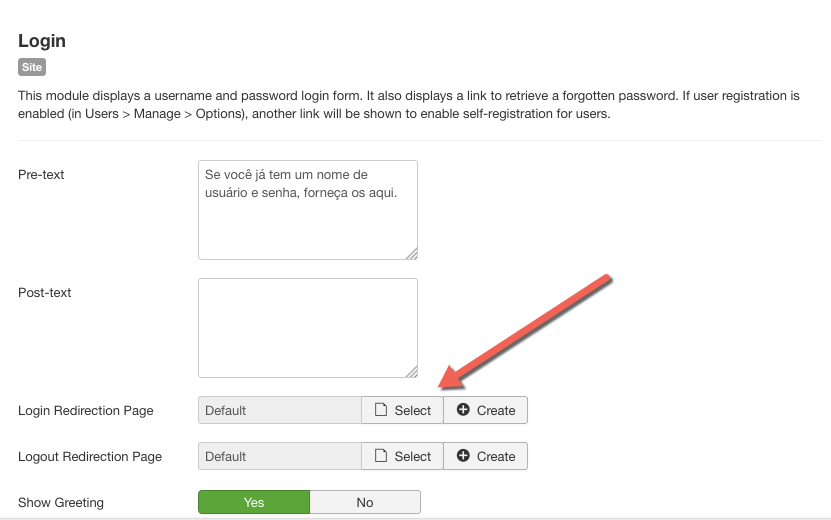
Task: Click the Pre-text textarea with Portuguese text
Action: pos(307,210)
